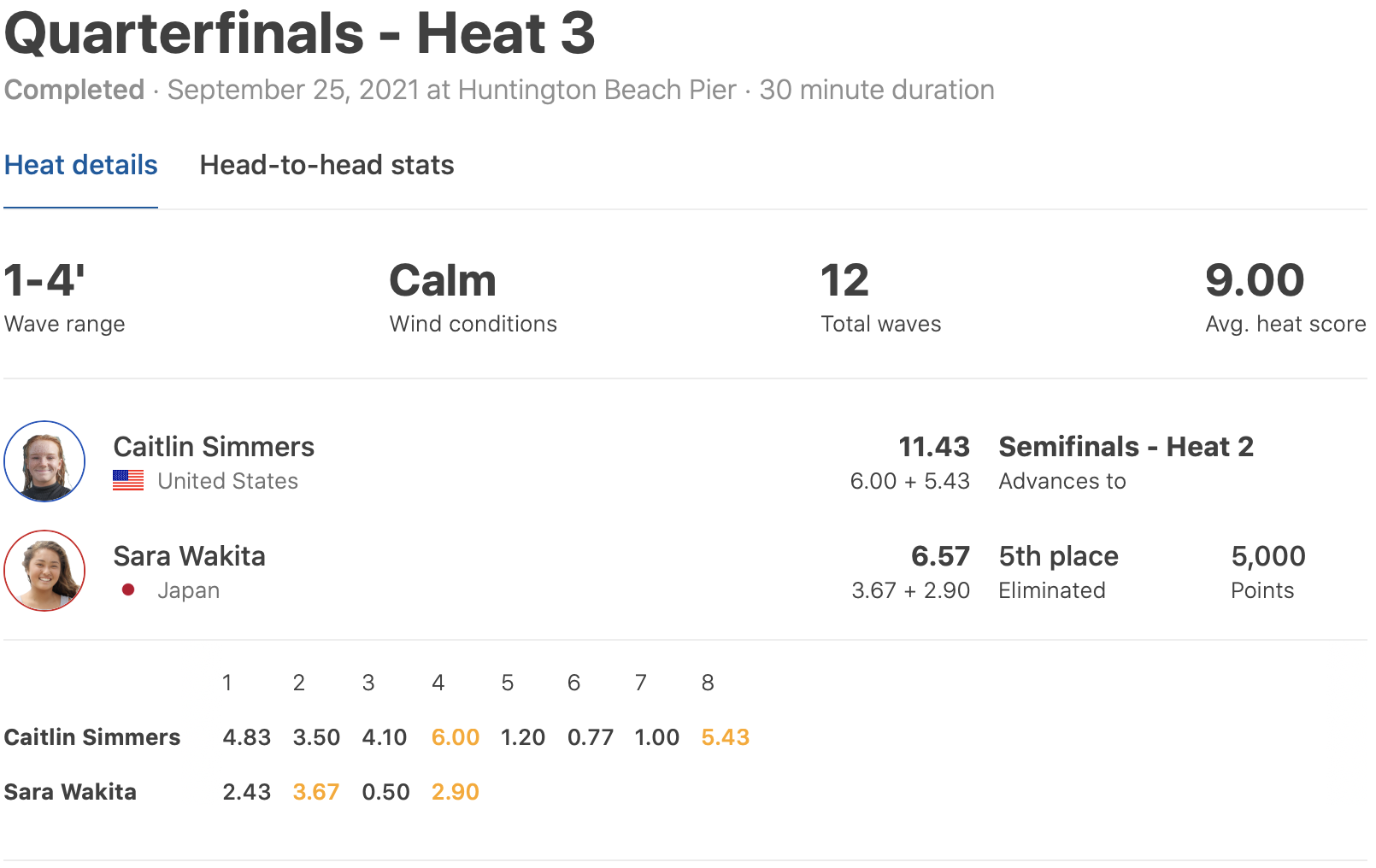Click Sara Wakita's 3.67 wave score

point(315,792)
